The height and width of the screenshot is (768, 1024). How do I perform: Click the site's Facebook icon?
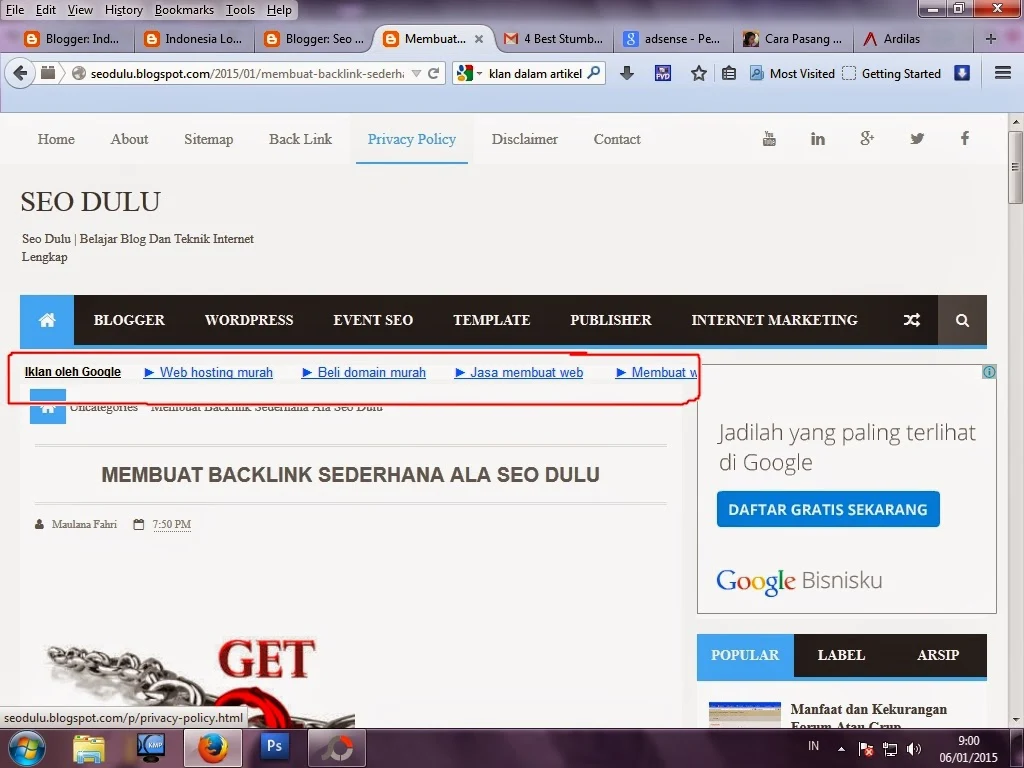point(965,138)
